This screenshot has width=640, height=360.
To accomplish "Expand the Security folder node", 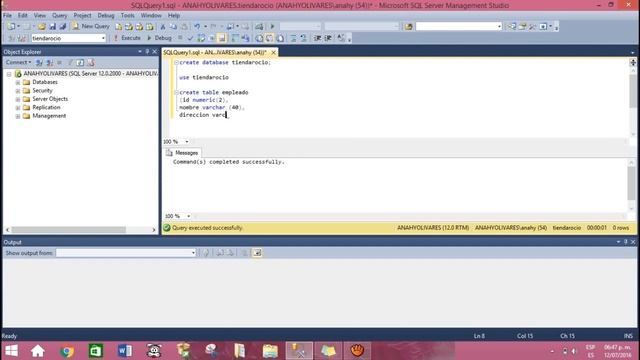I will 18,91.
